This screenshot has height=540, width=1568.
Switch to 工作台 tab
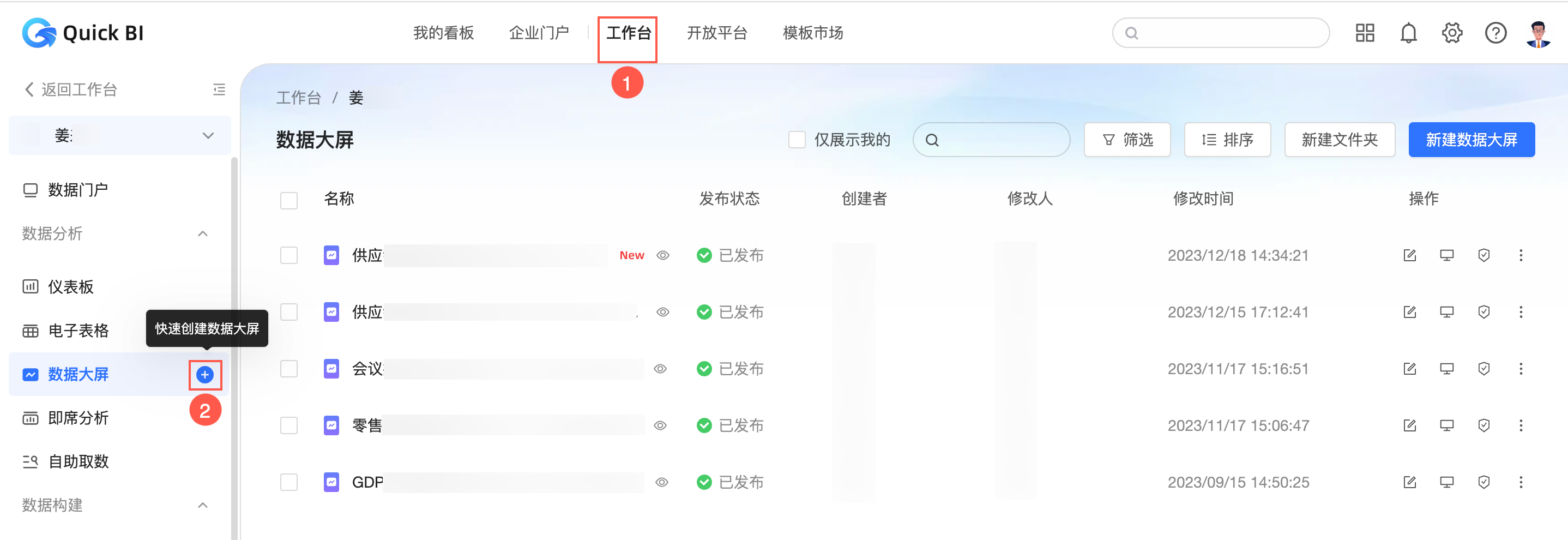click(x=628, y=33)
